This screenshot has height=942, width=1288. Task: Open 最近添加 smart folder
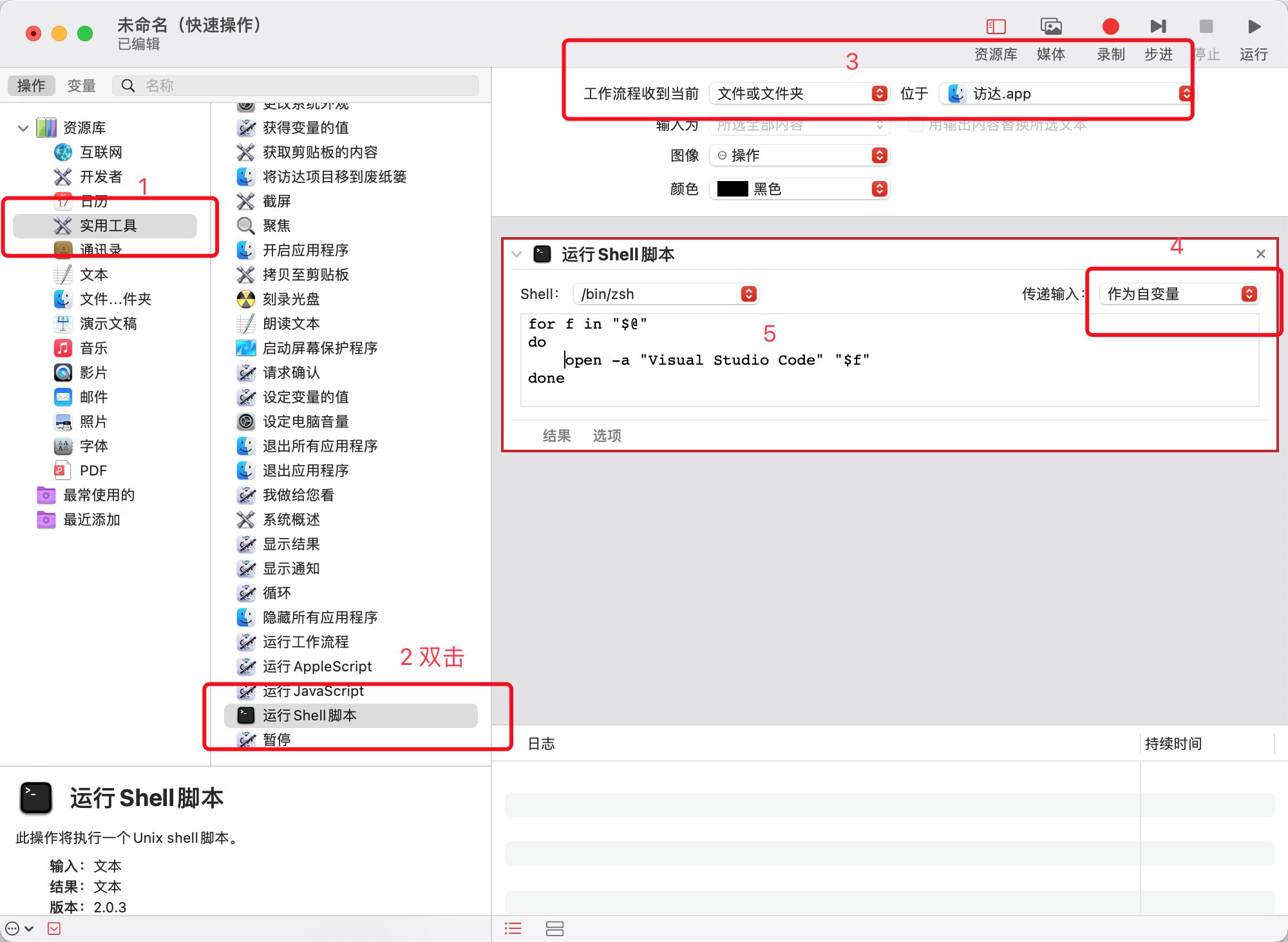tap(79, 519)
